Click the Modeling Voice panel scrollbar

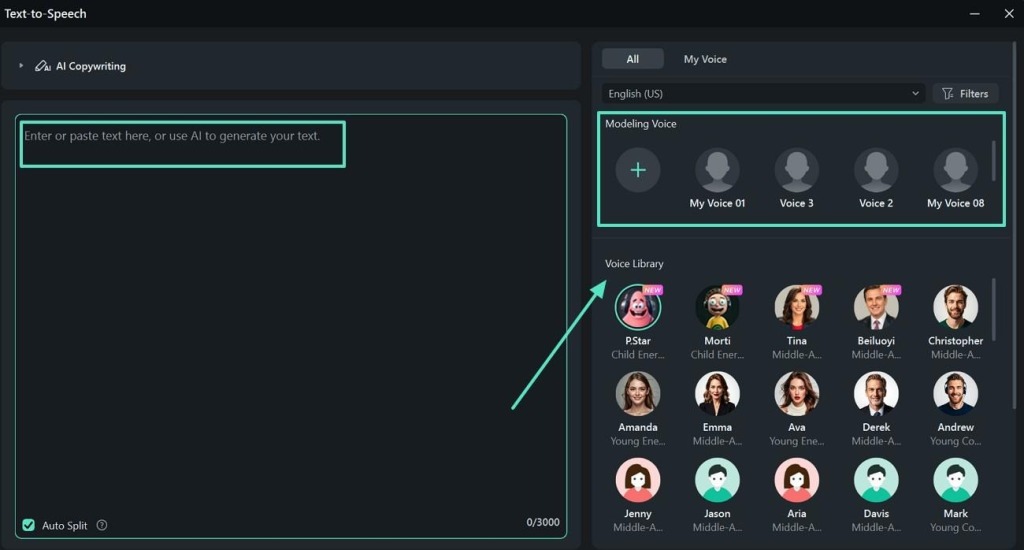click(993, 160)
